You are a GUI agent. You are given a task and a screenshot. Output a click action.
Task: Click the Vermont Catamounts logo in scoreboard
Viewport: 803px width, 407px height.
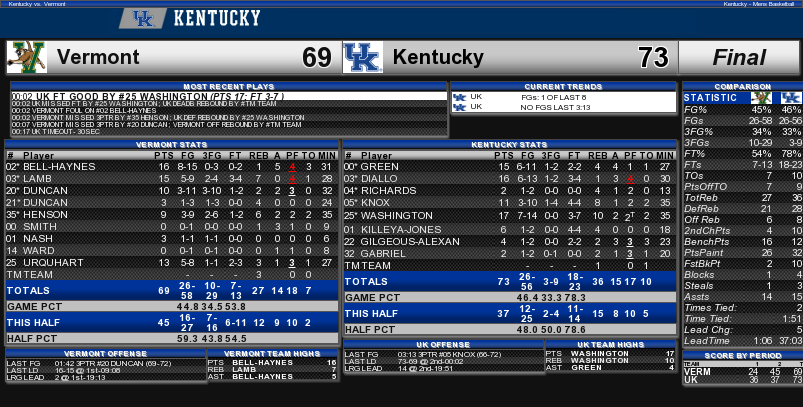coord(26,57)
